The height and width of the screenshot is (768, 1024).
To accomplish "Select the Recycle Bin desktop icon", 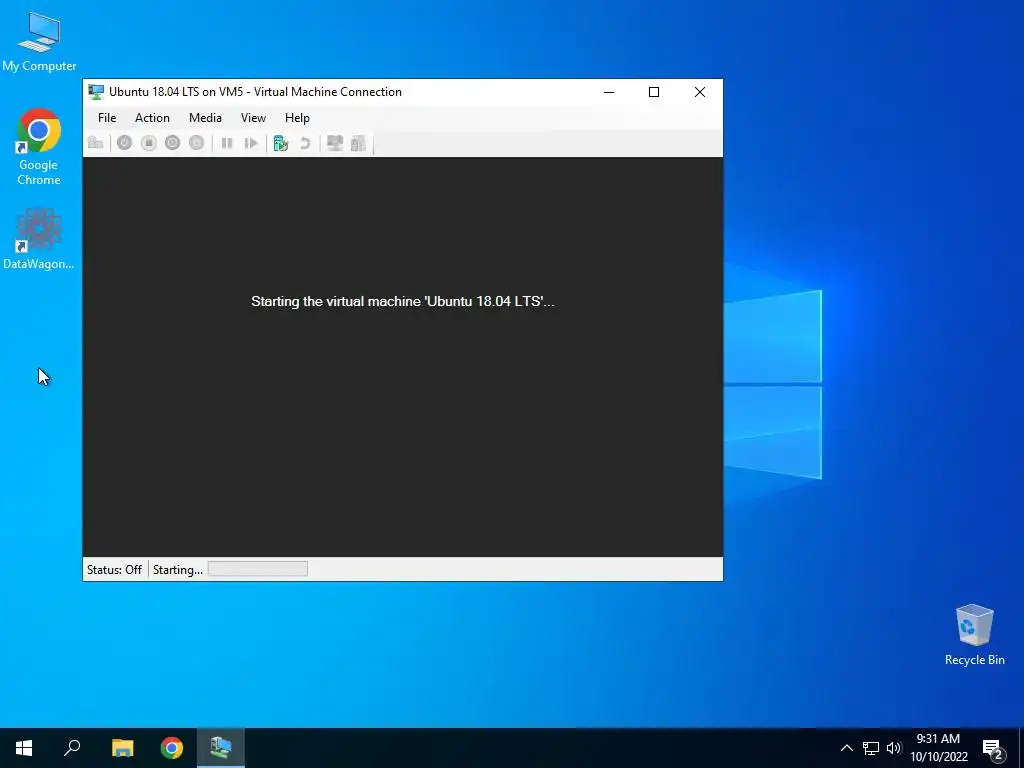I will pos(974,635).
